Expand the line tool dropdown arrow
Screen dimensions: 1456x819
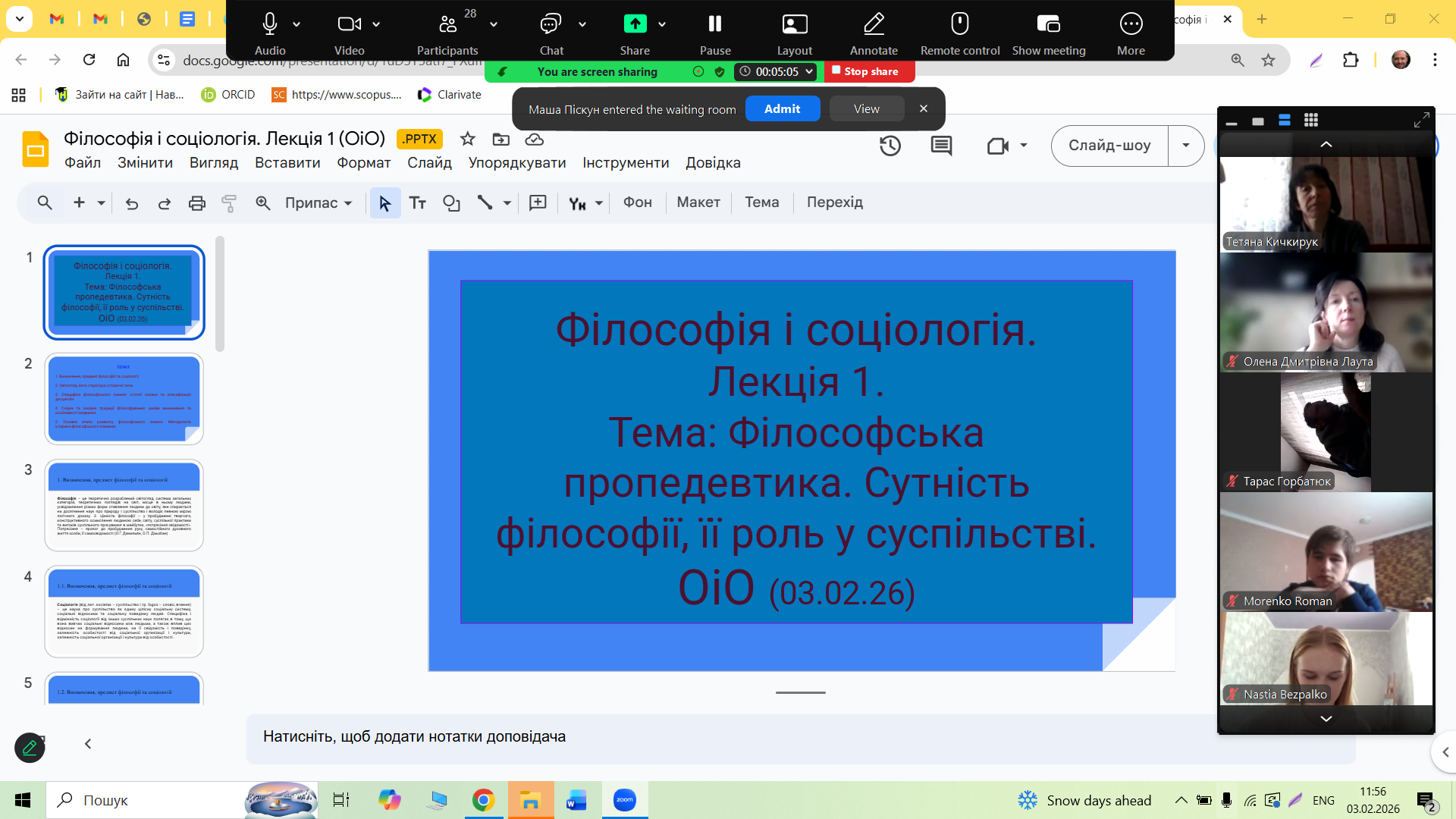[x=507, y=203]
